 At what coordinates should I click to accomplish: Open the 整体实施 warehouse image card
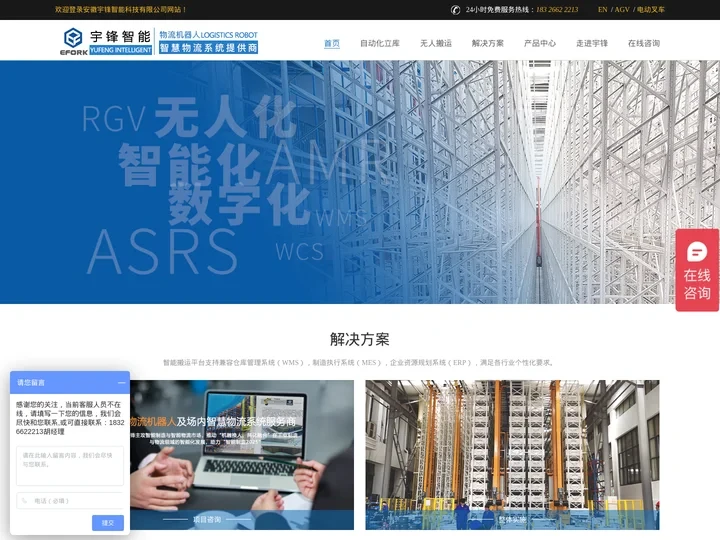click(512, 455)
